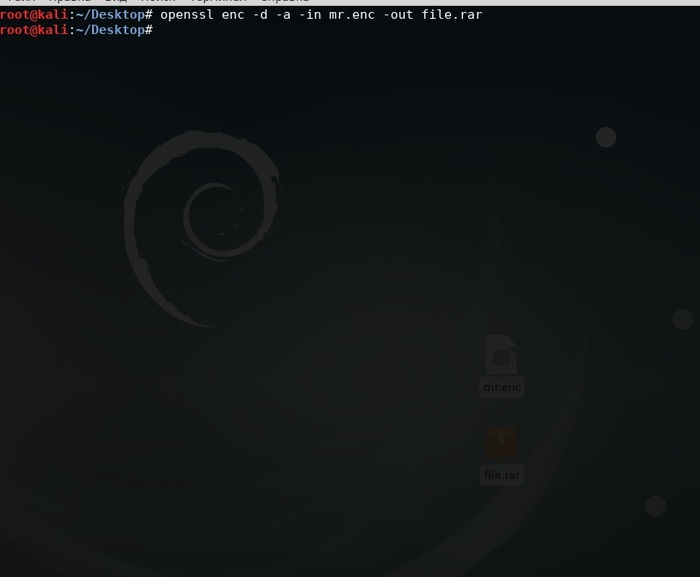Select the file.rar archive icon
The width and height of the screenshot is (700, 577).
tap(501, 442)
